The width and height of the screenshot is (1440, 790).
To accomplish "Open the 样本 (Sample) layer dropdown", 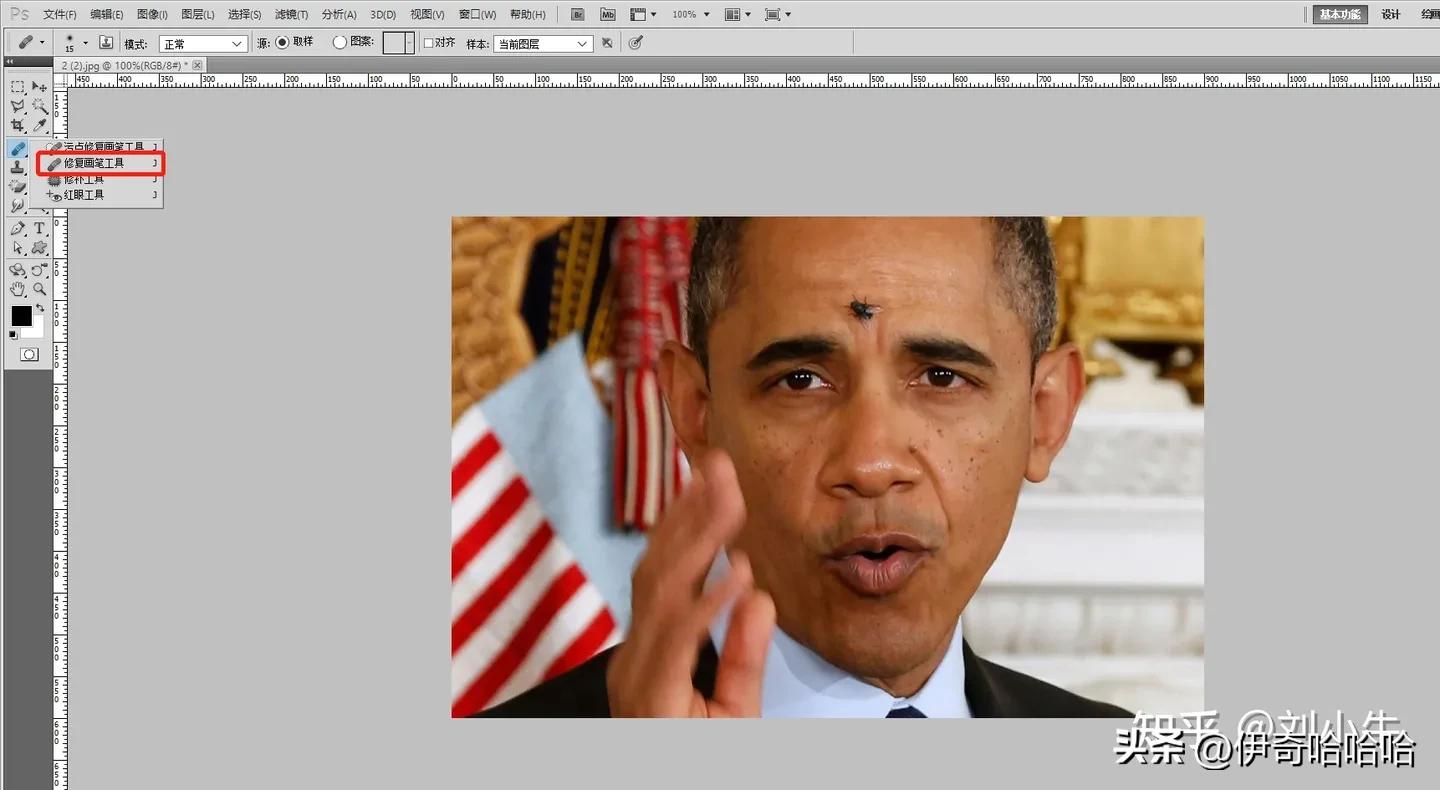I will (x=543, y=42).
